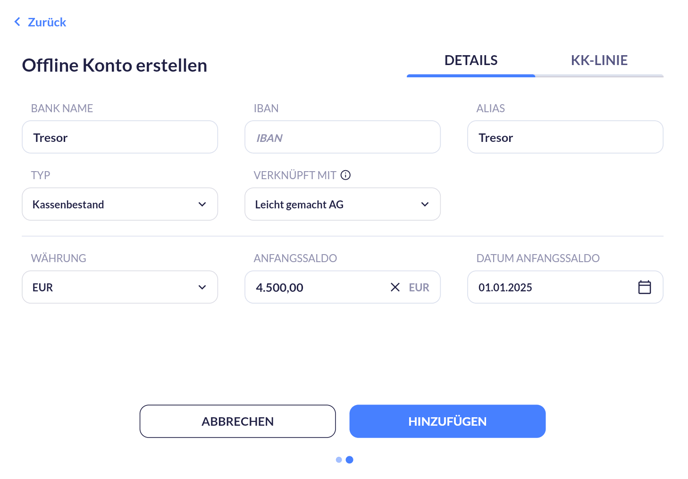Open the calendar icon for Datum Anfangssaldo
The height and width of the screenshot is (479, 688).
[644, 287]
